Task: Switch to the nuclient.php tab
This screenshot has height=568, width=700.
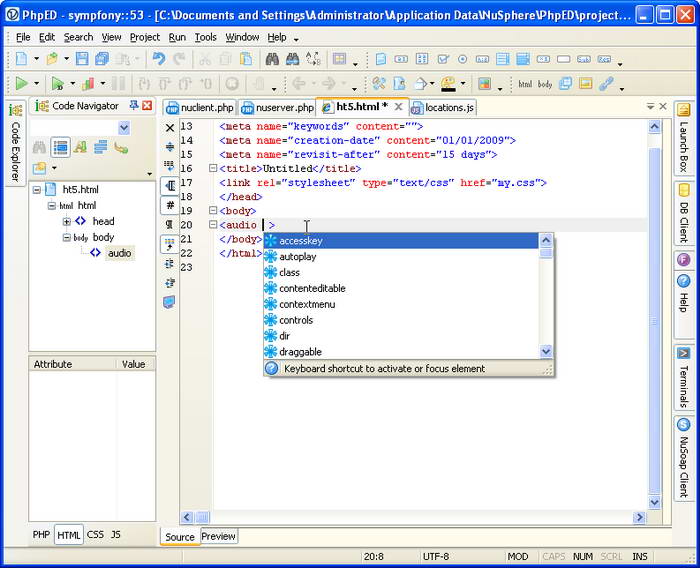Action: pyautogui.click(x=200, y=108)
